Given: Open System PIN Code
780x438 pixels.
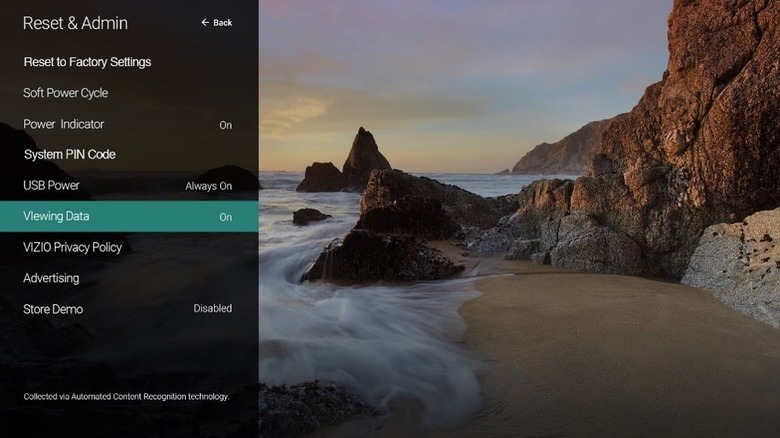Looking at the screenshot, I should pos(70,154).
